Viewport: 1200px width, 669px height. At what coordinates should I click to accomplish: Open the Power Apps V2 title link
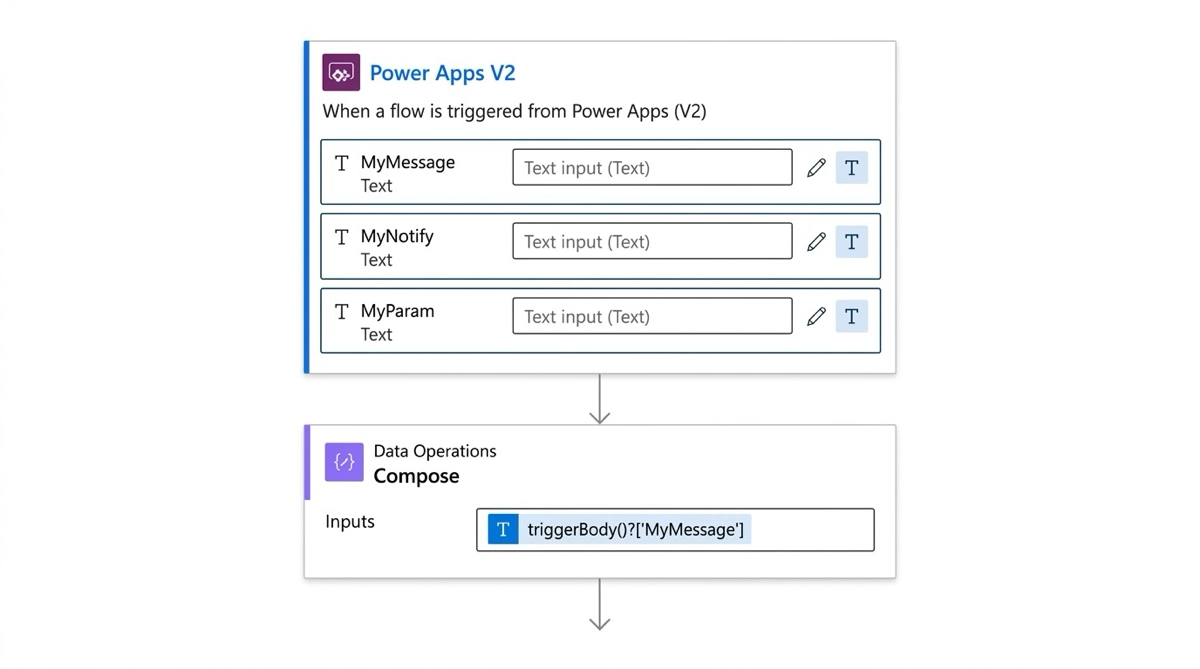tap(442, 73)
